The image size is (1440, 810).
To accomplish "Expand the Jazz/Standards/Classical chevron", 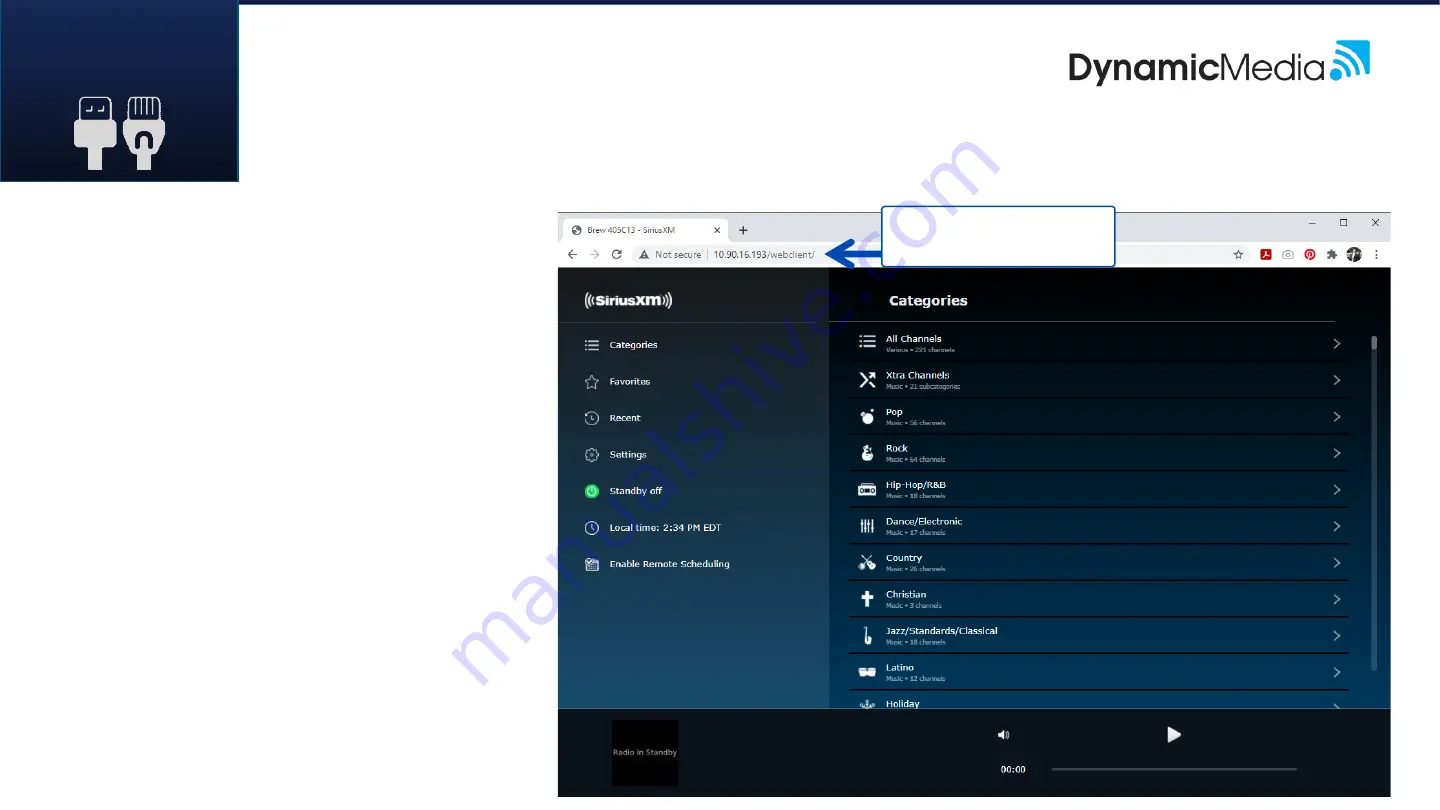I will [1337, 636].
